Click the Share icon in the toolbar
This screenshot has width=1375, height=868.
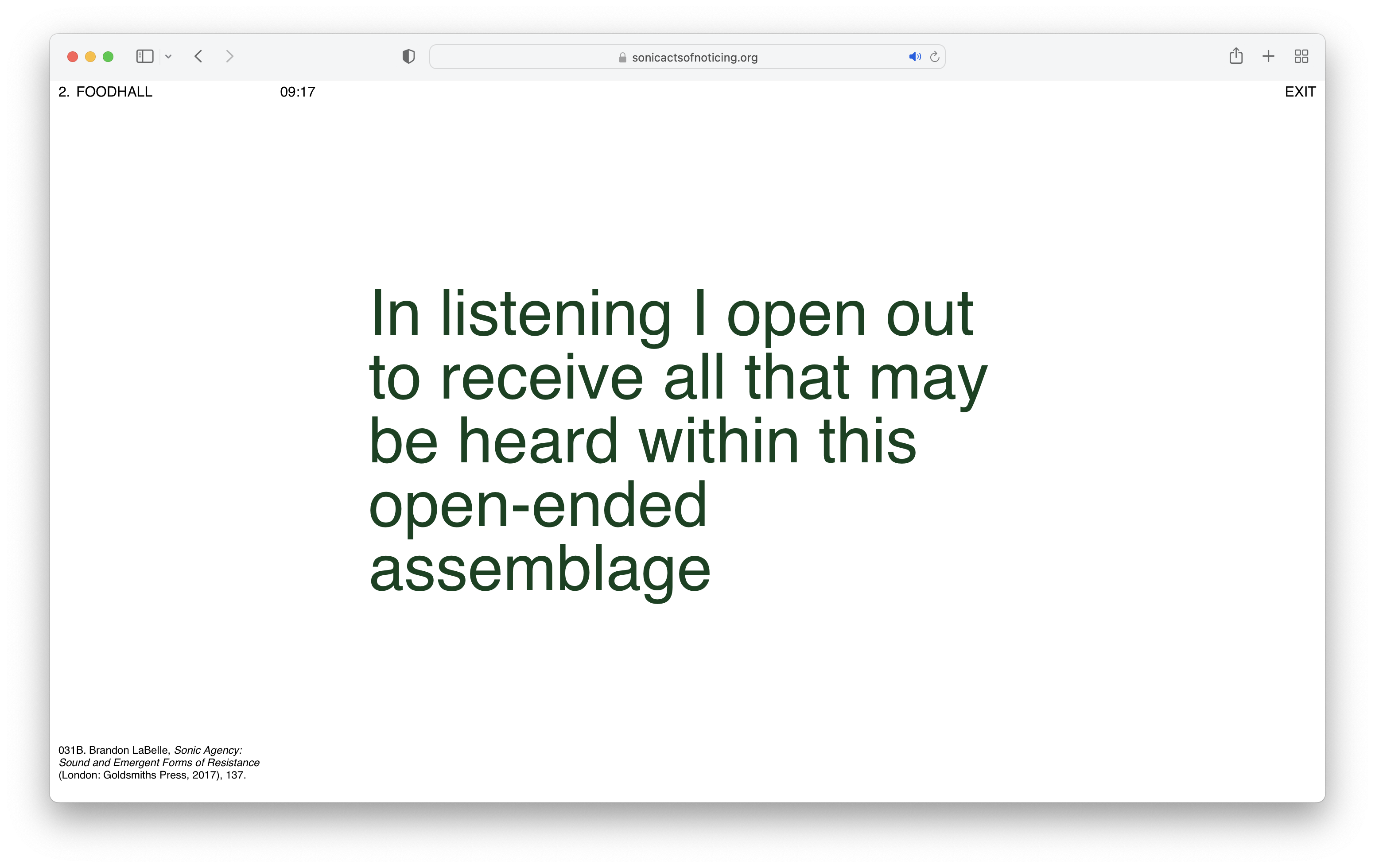(1236, 56)
